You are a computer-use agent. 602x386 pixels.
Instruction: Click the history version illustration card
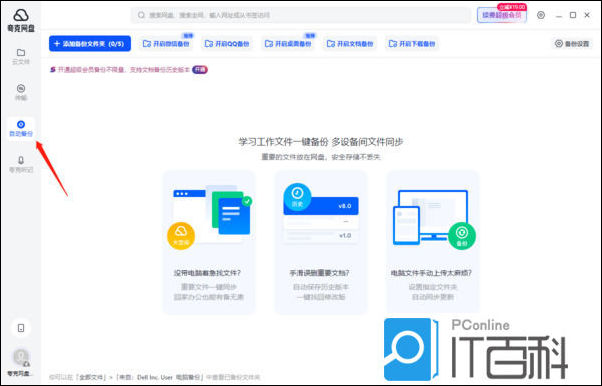[x=321, y=242]
